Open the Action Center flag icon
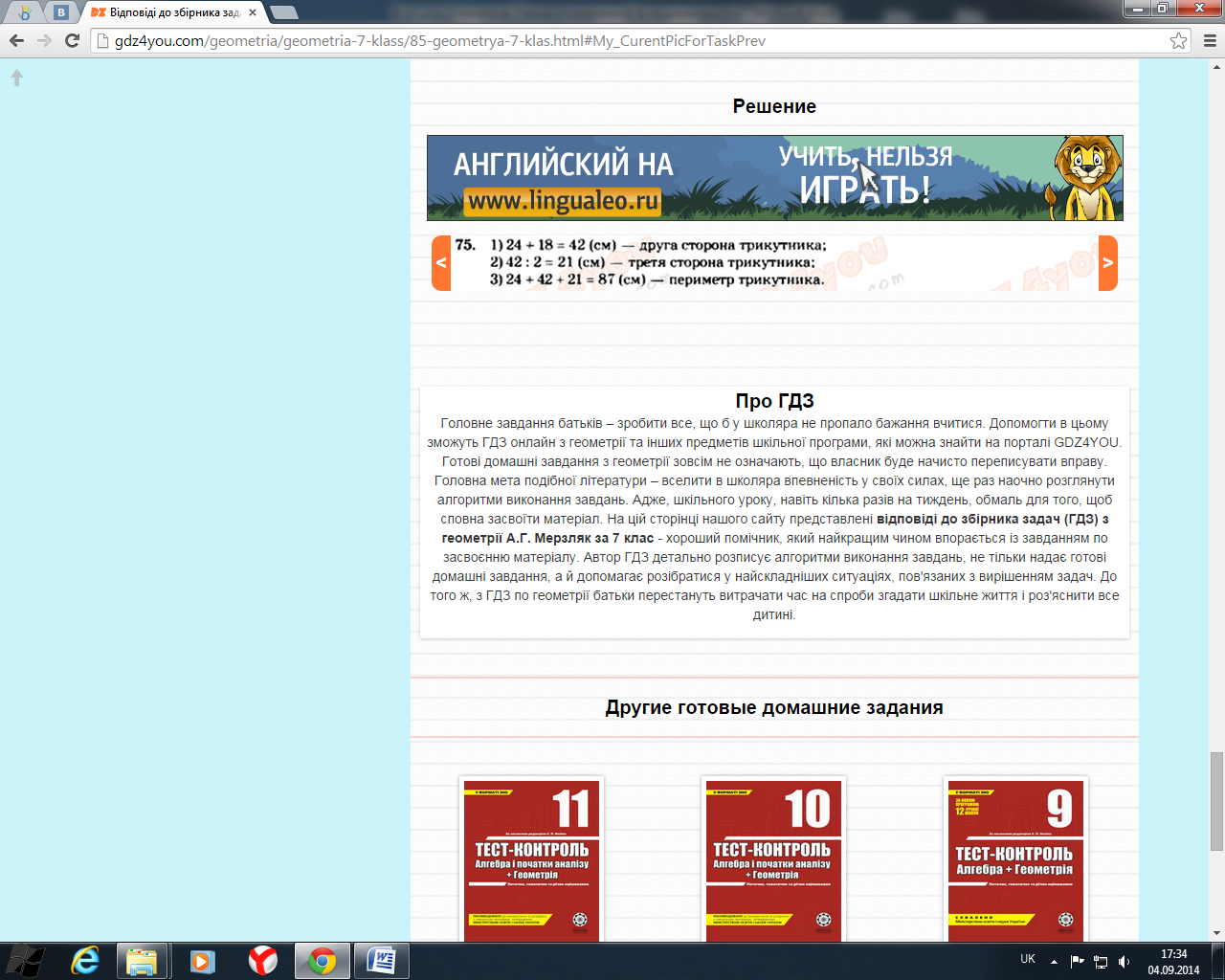 coord(1078,961)
